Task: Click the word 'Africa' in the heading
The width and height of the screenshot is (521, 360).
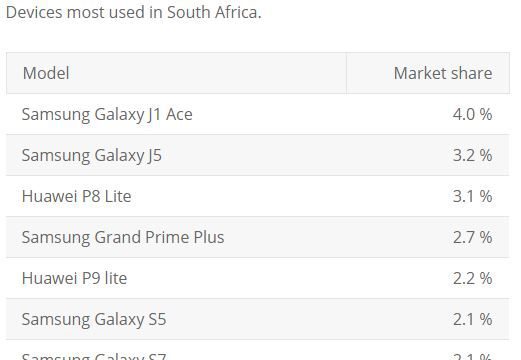Action: (238, 12)
